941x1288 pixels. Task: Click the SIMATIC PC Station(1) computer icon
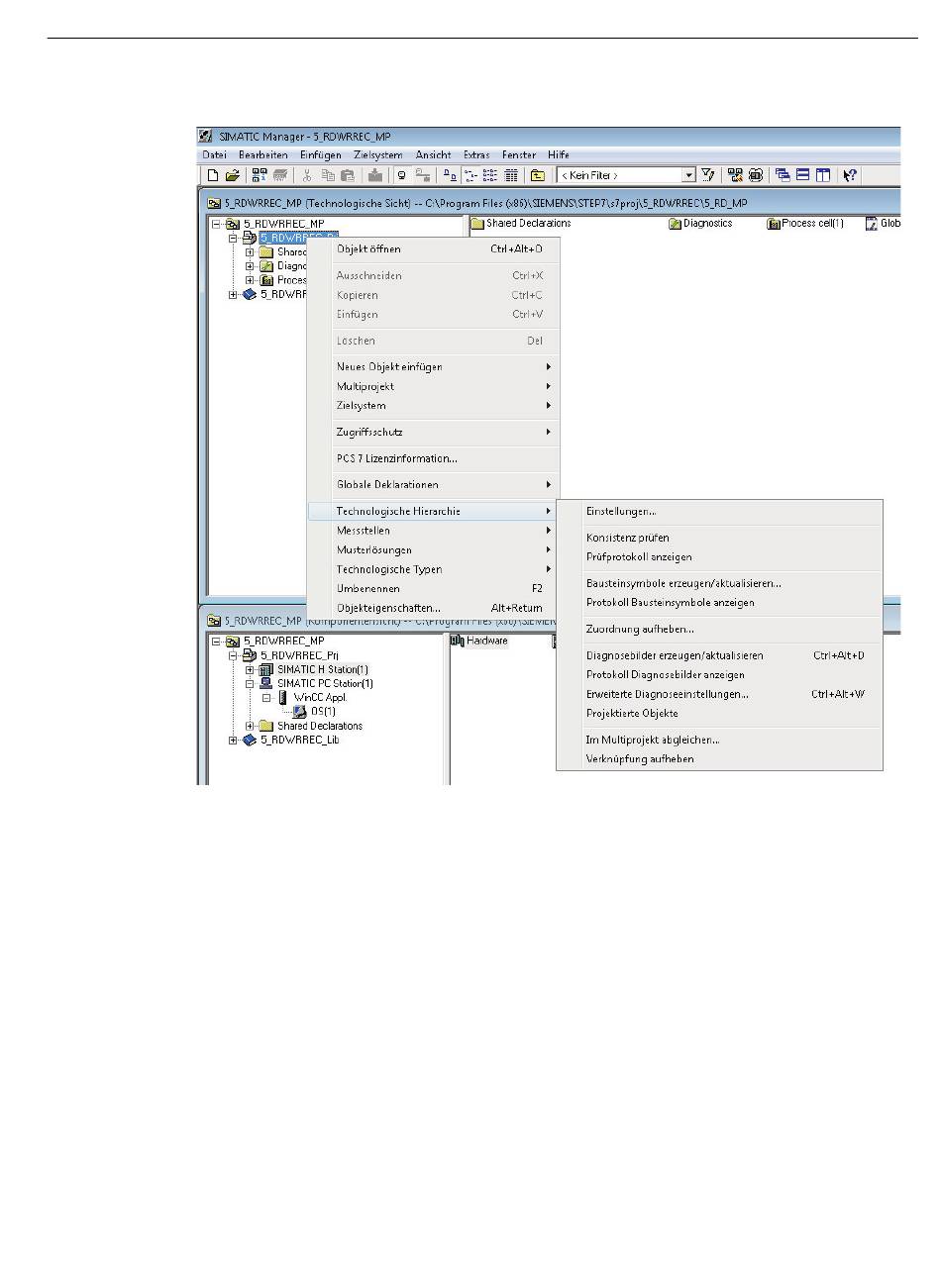(x=266, y=684)
